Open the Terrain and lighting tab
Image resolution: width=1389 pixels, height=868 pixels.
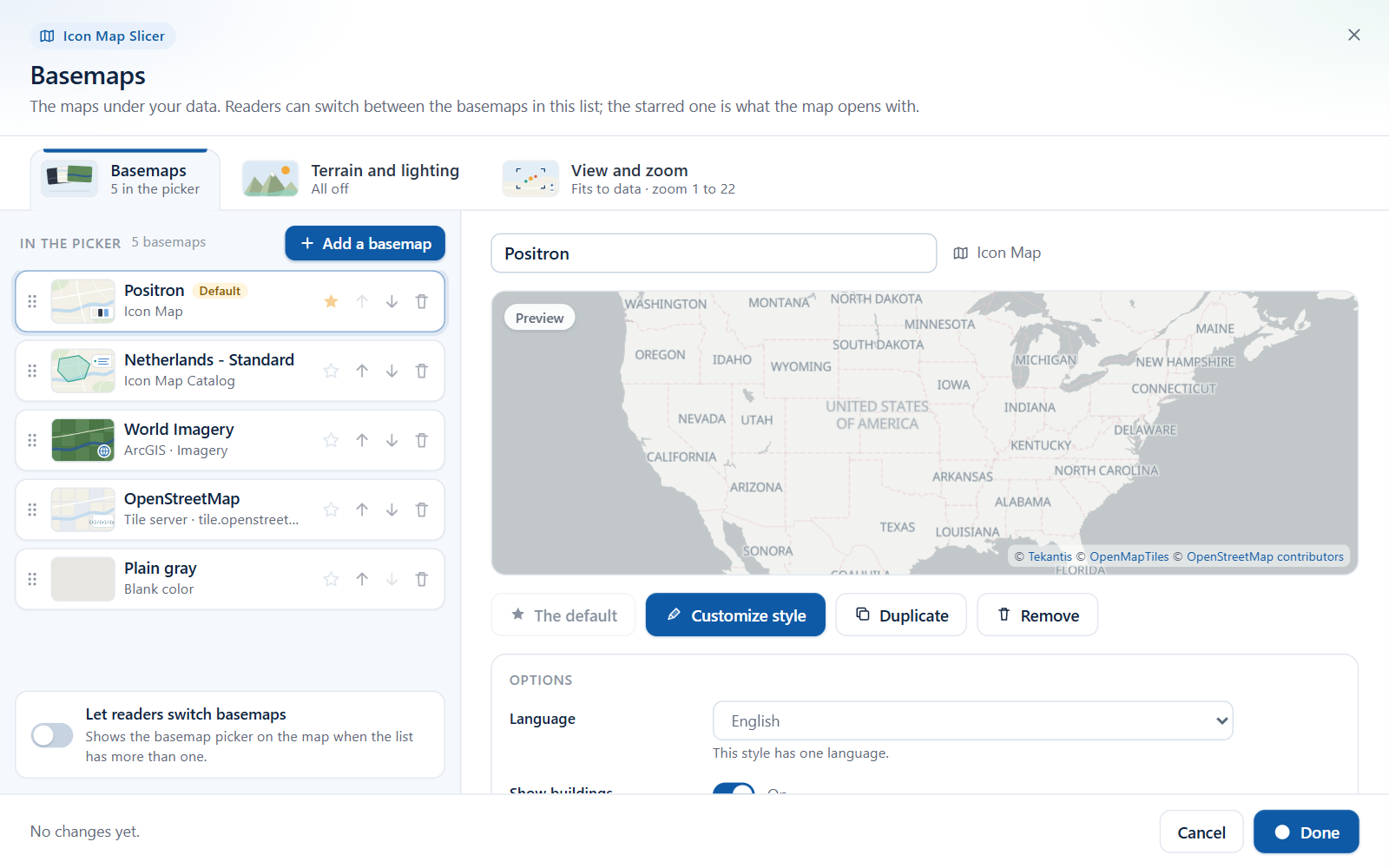pos(352,179)
